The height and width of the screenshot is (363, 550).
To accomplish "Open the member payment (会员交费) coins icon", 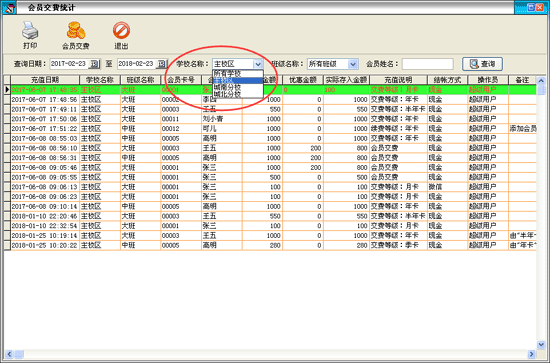I will 76,31.
